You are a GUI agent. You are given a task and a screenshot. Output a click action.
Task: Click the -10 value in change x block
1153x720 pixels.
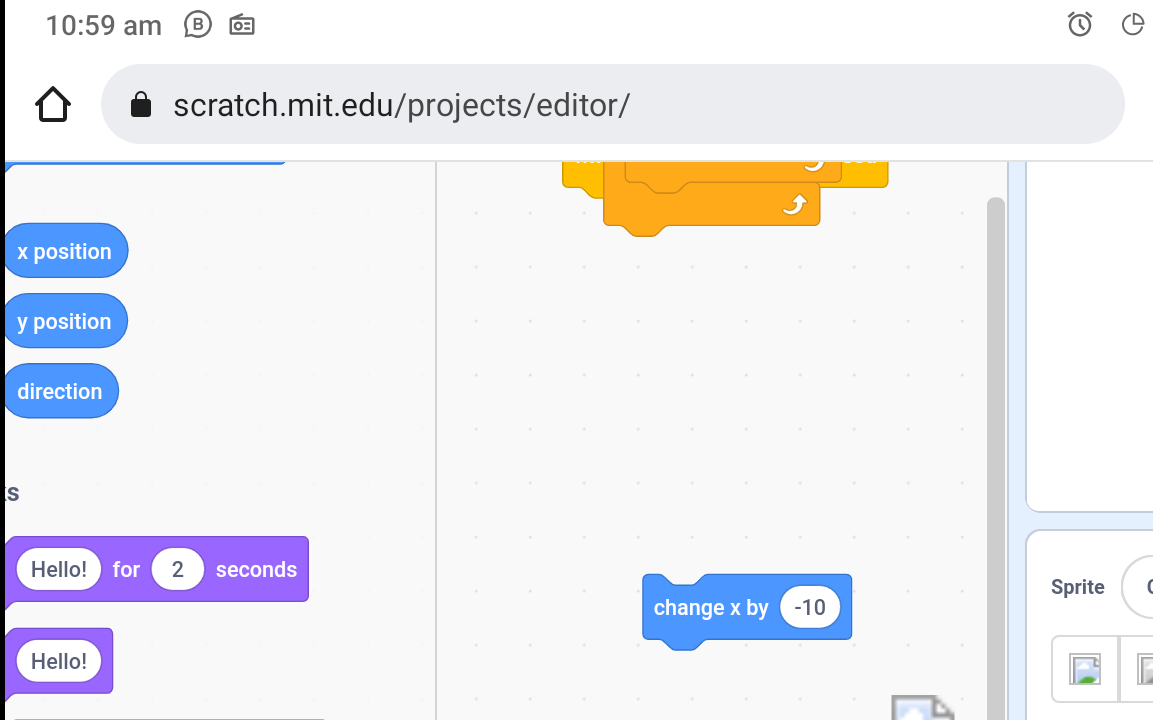809,607
